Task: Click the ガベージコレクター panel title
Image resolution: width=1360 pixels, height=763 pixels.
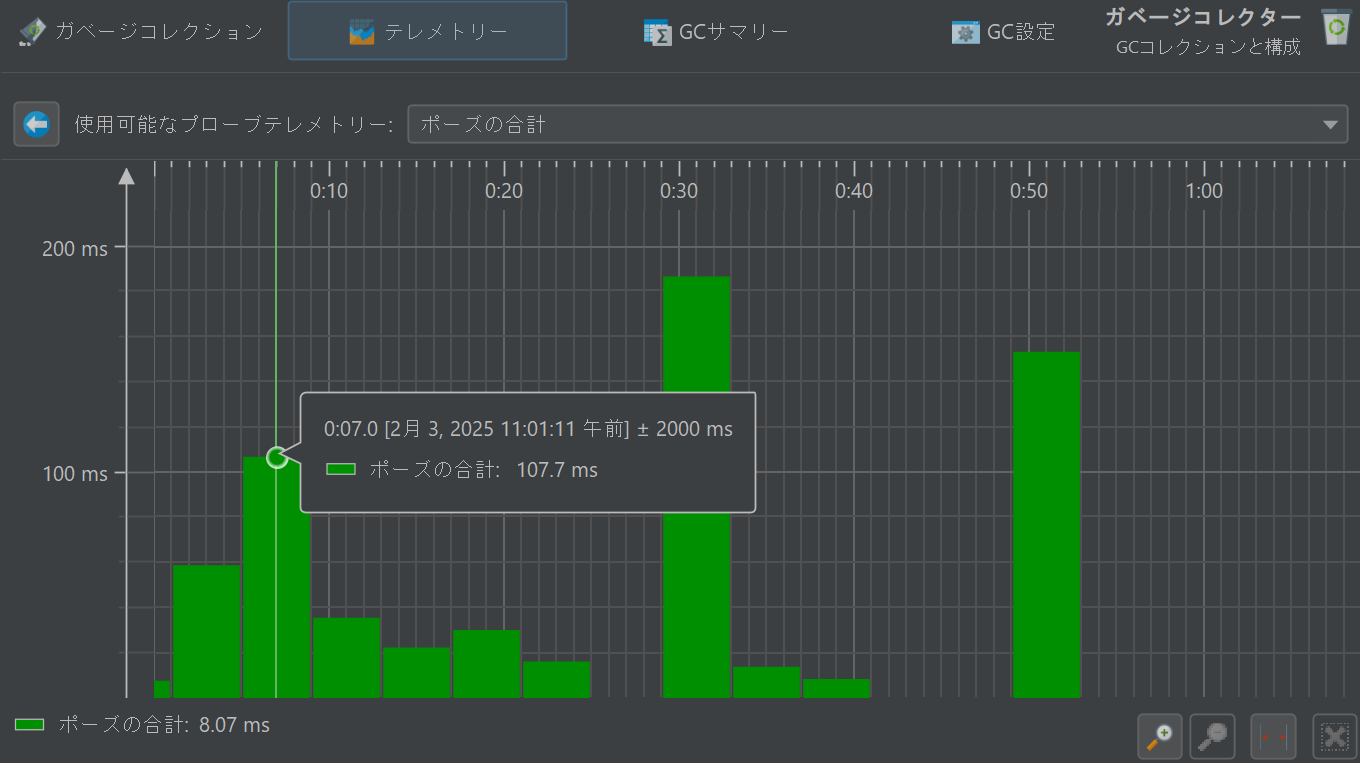Action: click(1203, 17)
